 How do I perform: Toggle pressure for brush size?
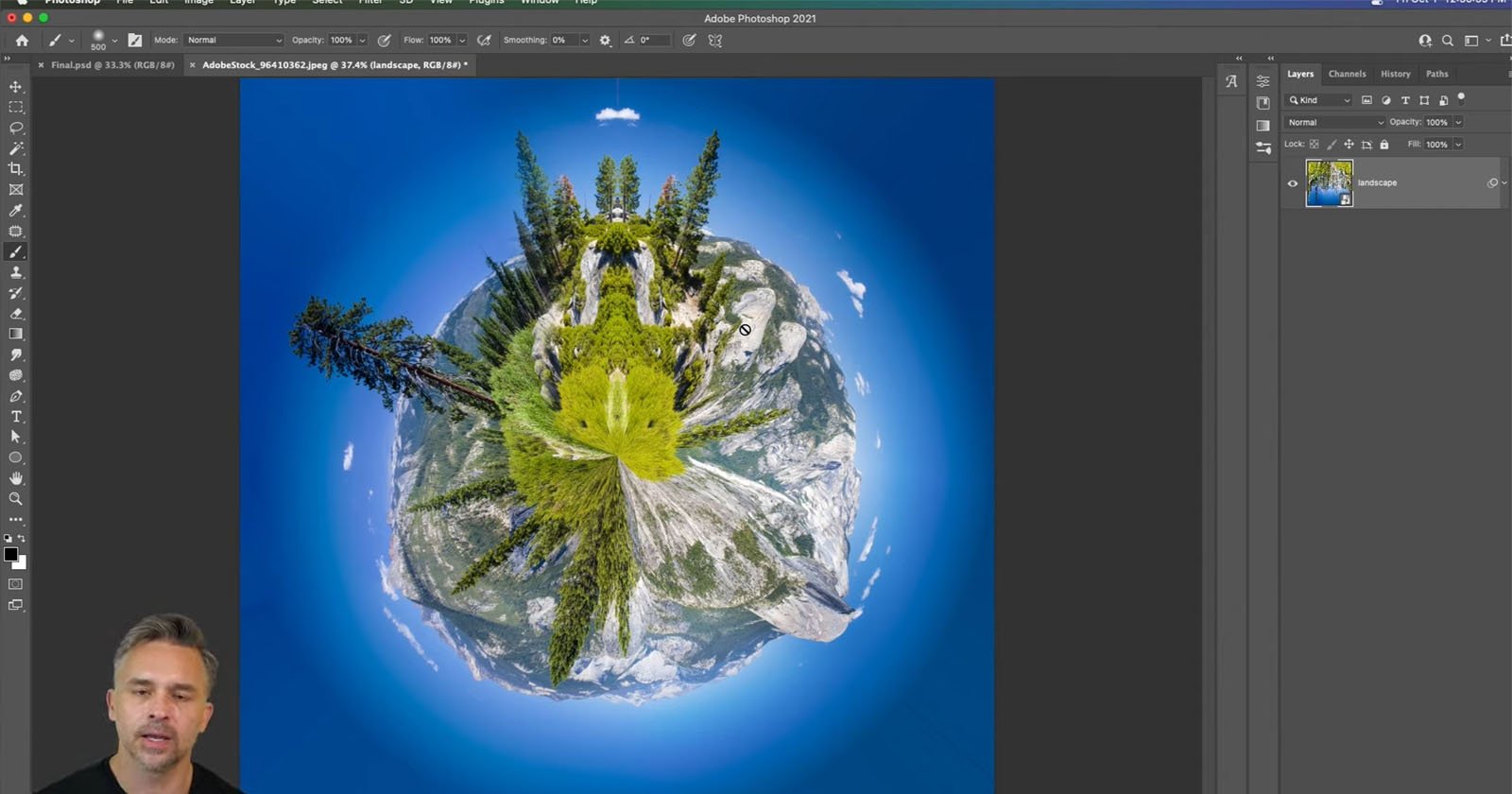pos(690,41)
